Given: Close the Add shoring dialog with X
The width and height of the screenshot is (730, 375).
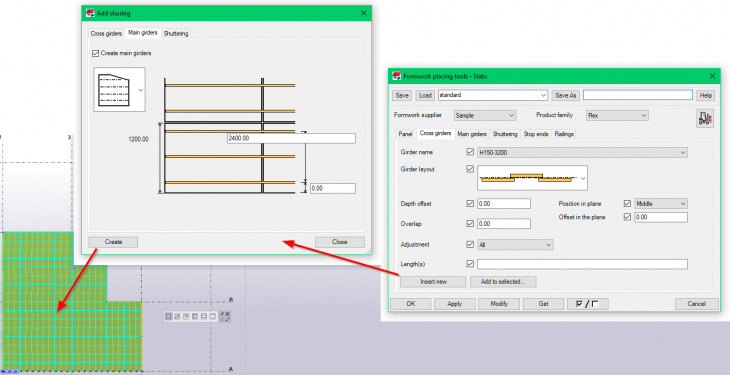Looking at the screenshot, I should point(364,13).
